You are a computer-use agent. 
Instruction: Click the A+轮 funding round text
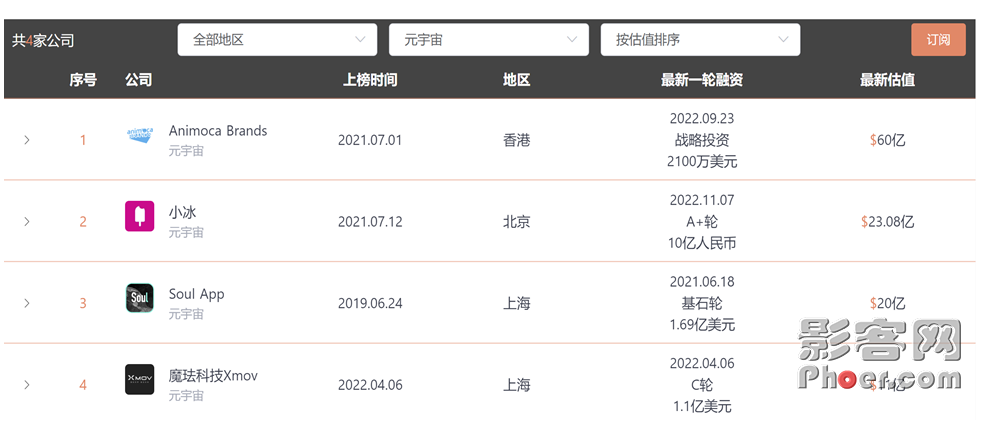tap(702, 221)
